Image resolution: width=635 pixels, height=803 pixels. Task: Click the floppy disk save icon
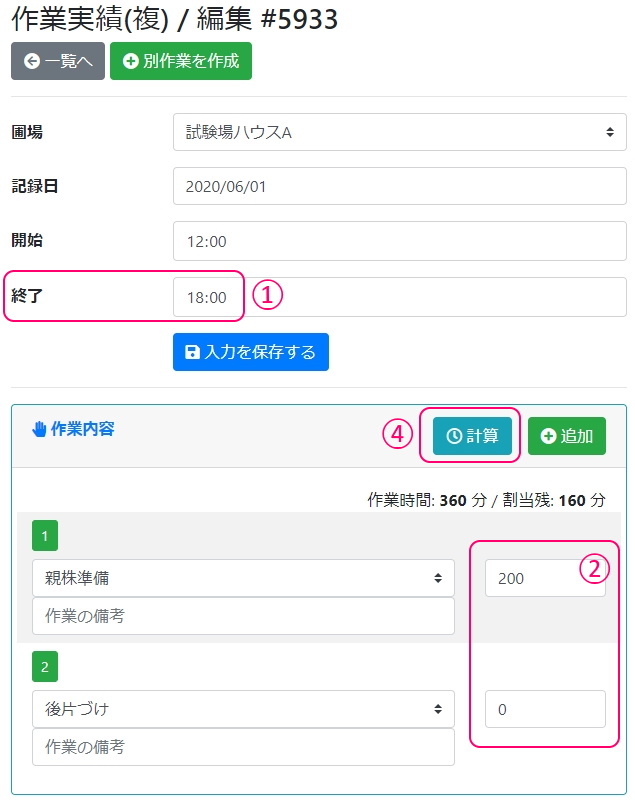point(193,352)
